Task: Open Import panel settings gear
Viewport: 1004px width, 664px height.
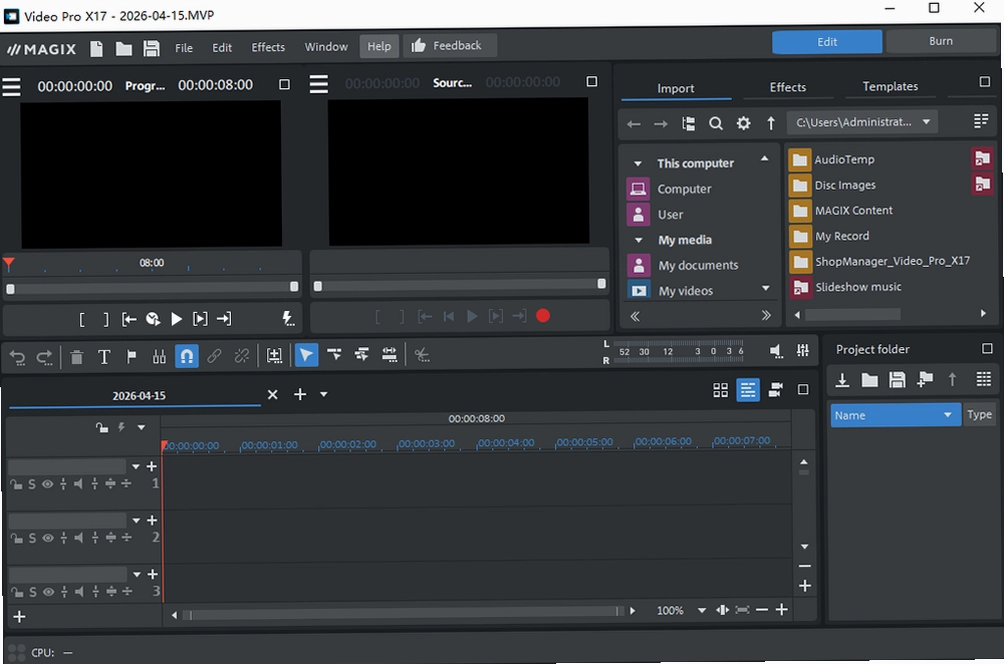Action: pyautogui.click(x=743, y=123)
